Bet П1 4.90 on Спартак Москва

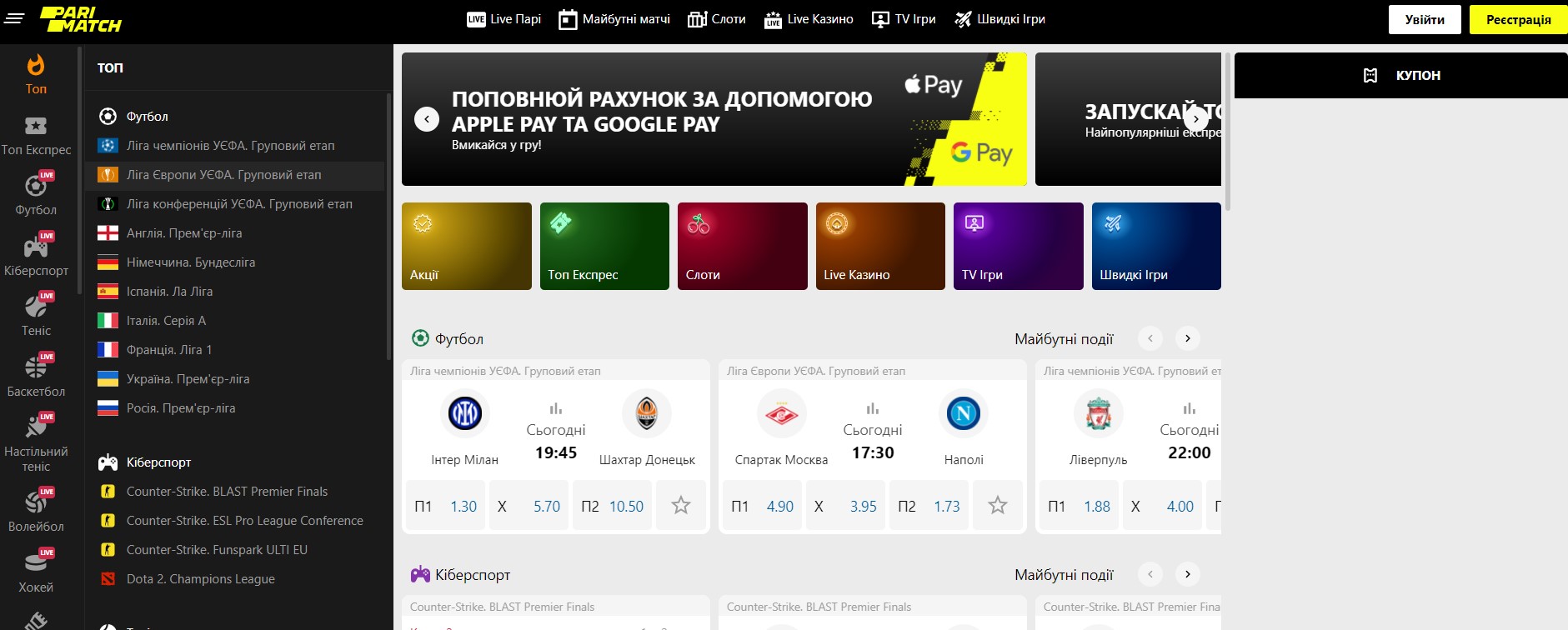pyautogui.click(x=762, y=506)
